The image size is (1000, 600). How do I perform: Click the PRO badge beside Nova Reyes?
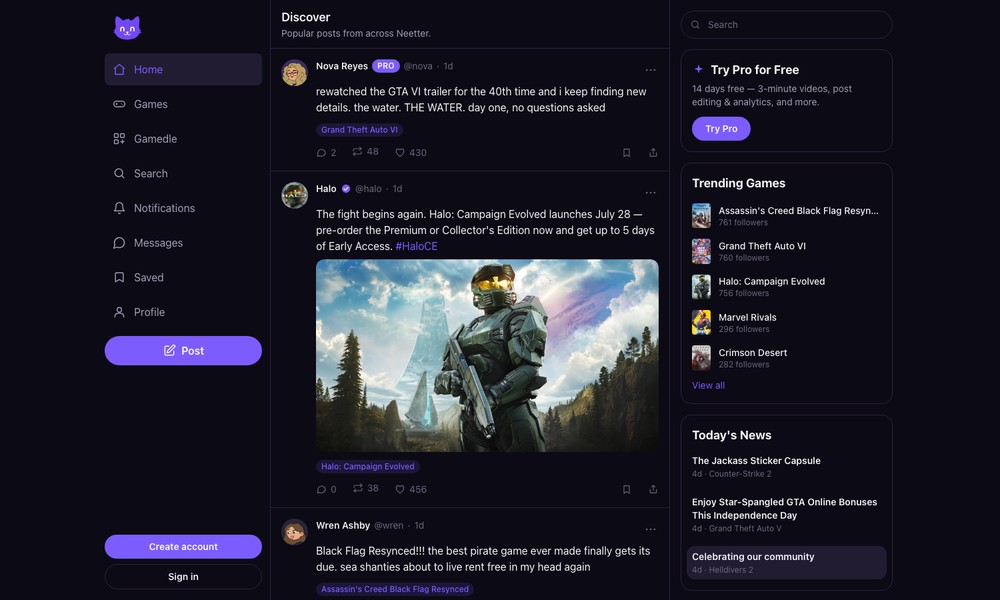click(385, 66)
